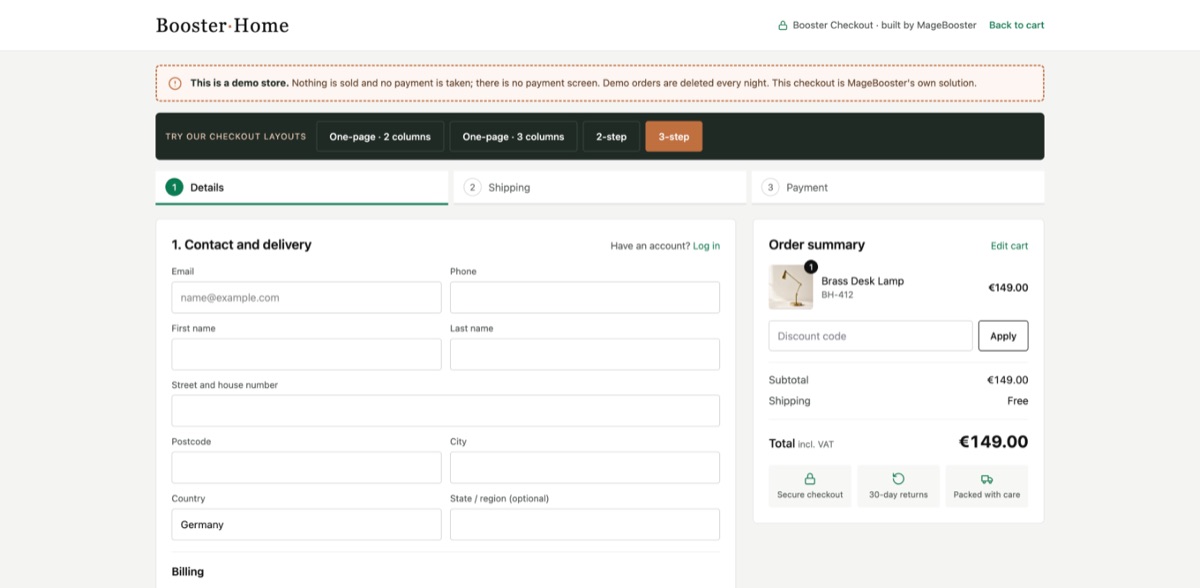Choose the 3-step checkout layout
The height and width of the screenshot is (588, 1200).
(x=674, y=136)
